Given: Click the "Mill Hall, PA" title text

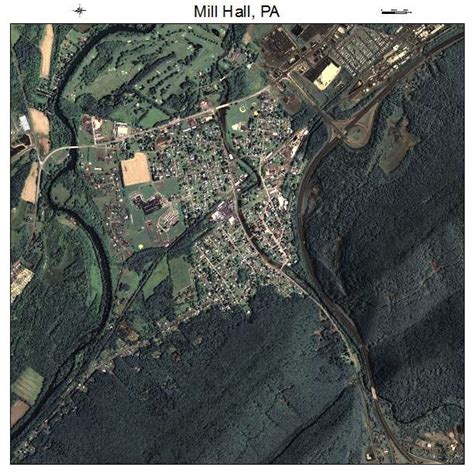Looking at the screenshot, I should click(x=237, y=12).
